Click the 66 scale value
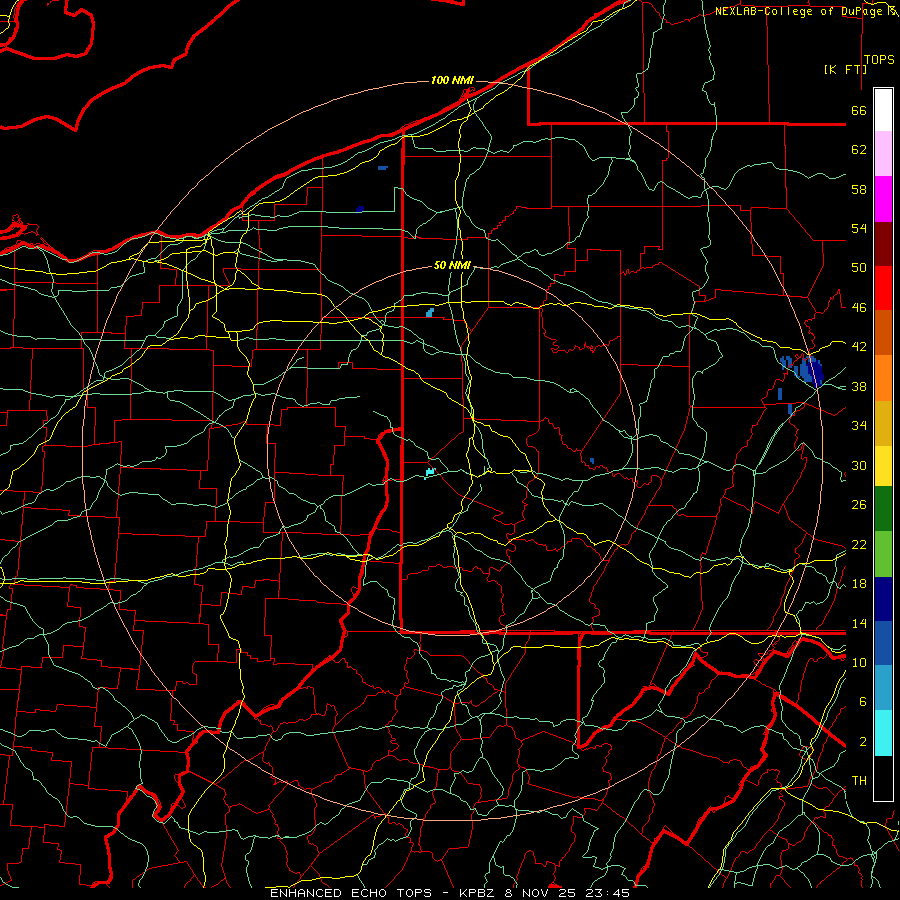This screenshot has width=900, height=900. [859, 111]
